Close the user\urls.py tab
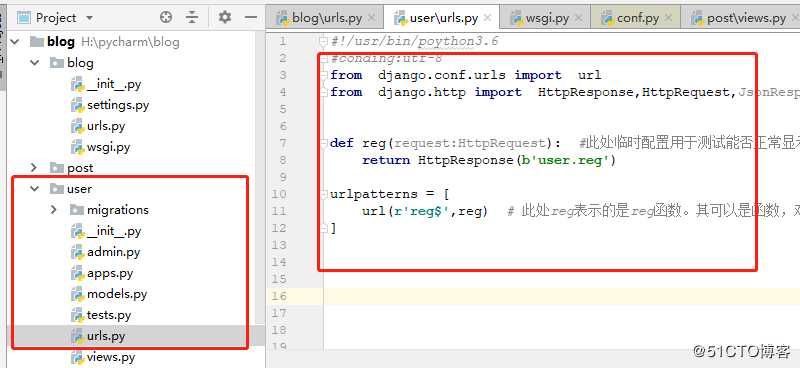800x368 pixels. [x=488, y=18]
